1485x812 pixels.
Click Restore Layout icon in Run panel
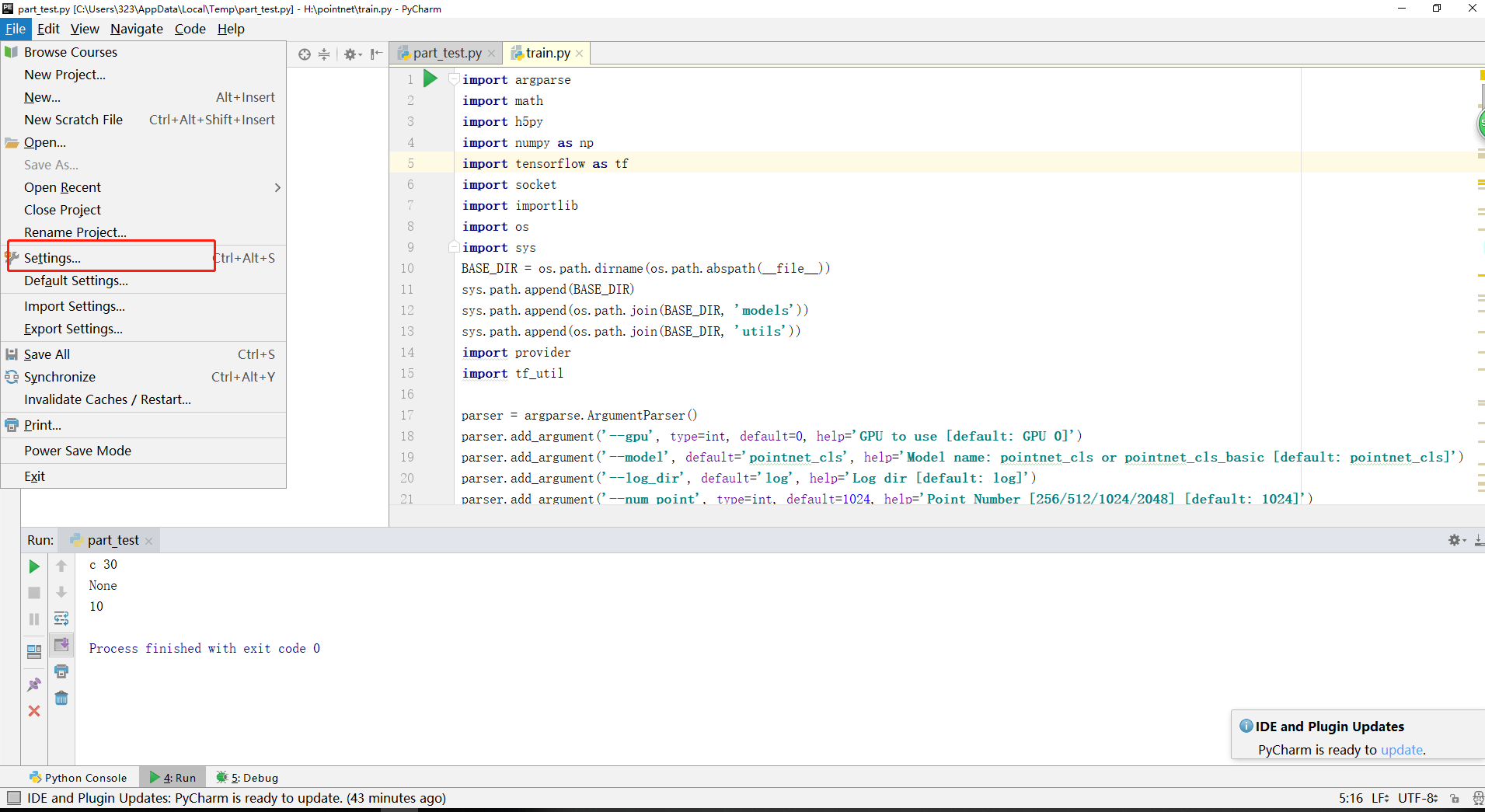(34, 652)
